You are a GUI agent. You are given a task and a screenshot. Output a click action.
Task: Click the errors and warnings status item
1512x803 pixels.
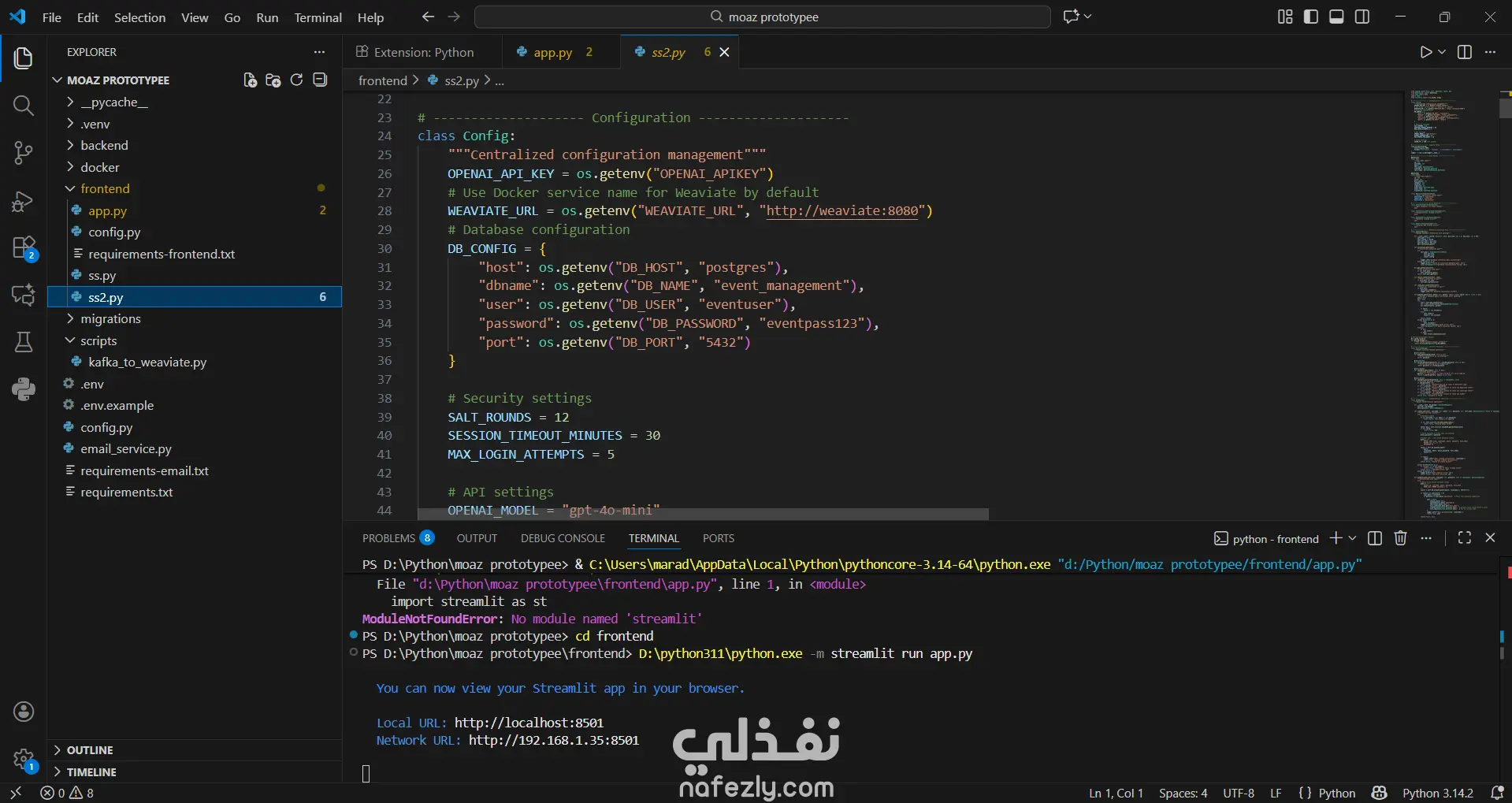67,793
